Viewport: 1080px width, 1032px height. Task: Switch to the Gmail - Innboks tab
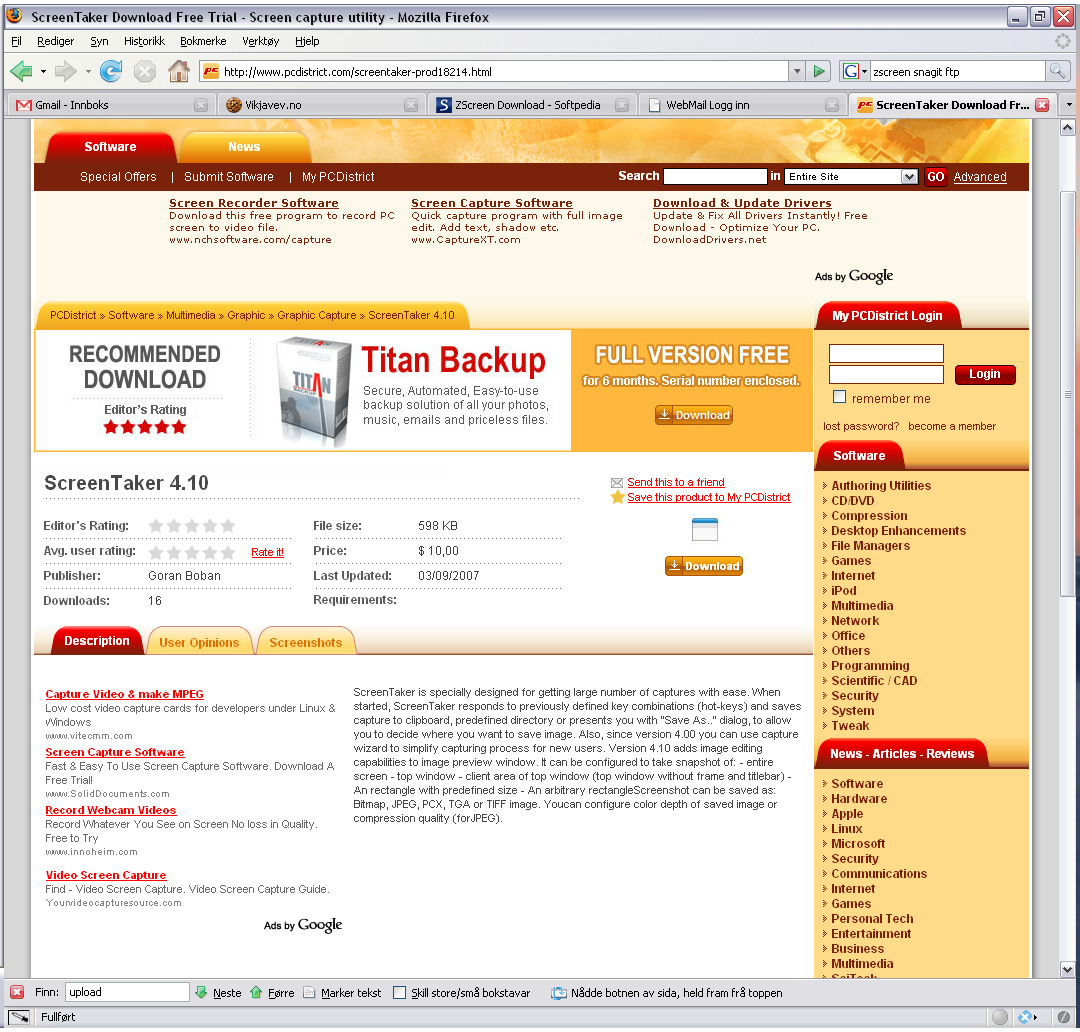[x=110, y=105]
